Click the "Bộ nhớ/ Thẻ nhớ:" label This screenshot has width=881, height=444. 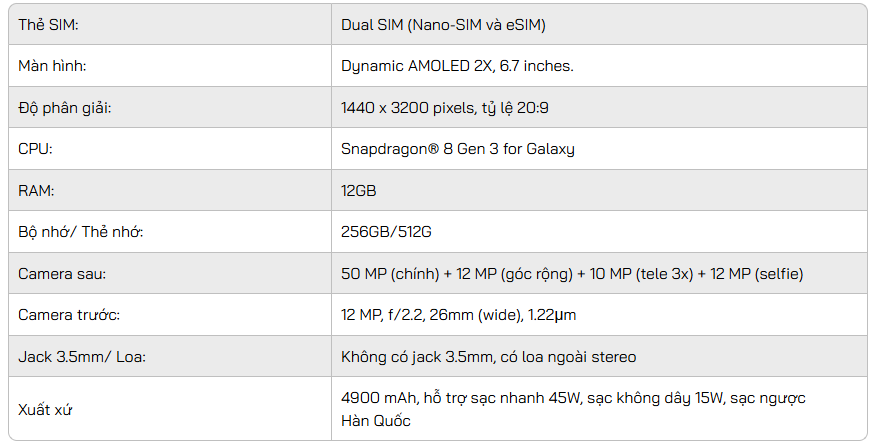(x=80, y=232)
